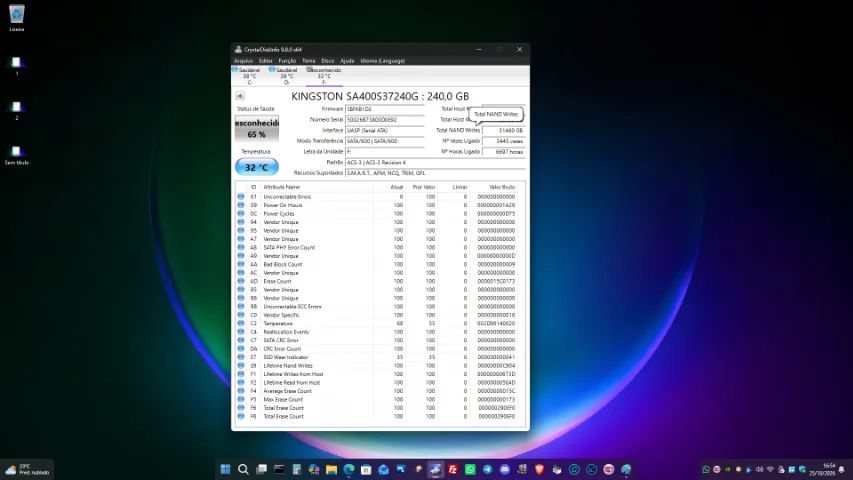Screen dimensions: 853x480
Task: Click the Total NAND Writes value box
Action: (504, 131)
